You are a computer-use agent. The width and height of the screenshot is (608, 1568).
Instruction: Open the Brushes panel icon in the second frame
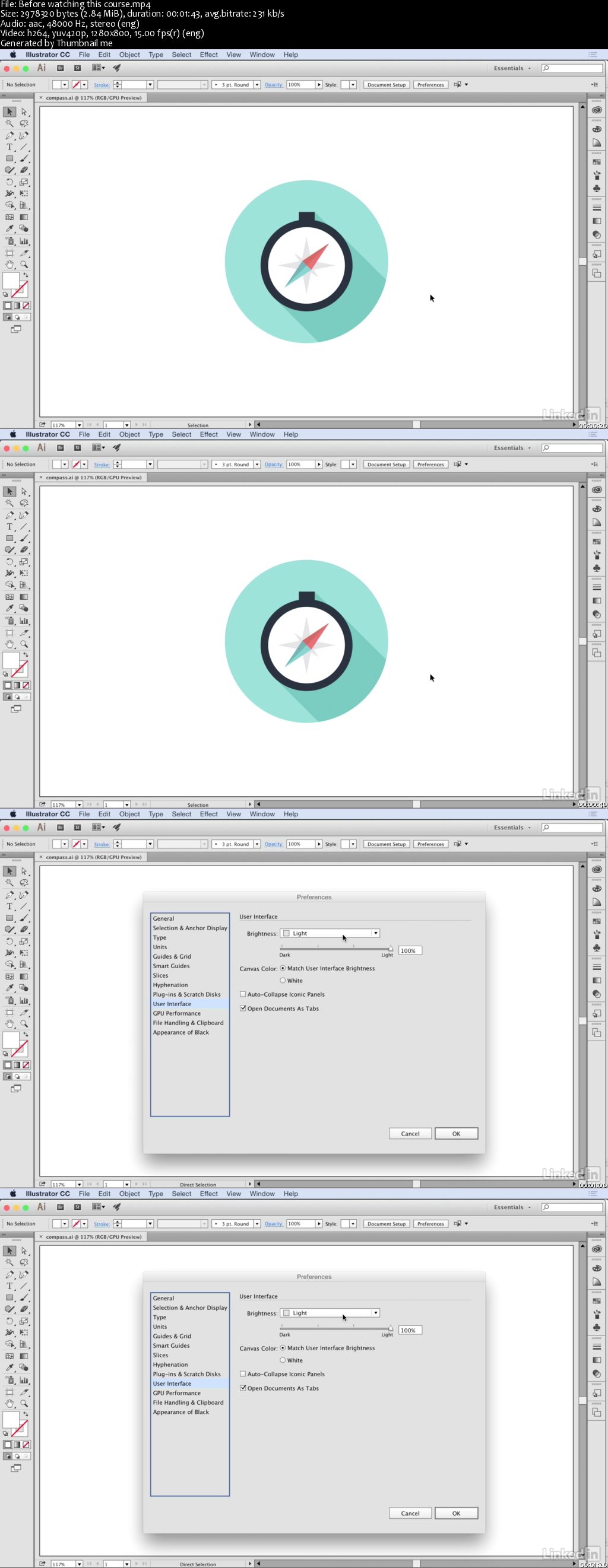pos(597,555)
